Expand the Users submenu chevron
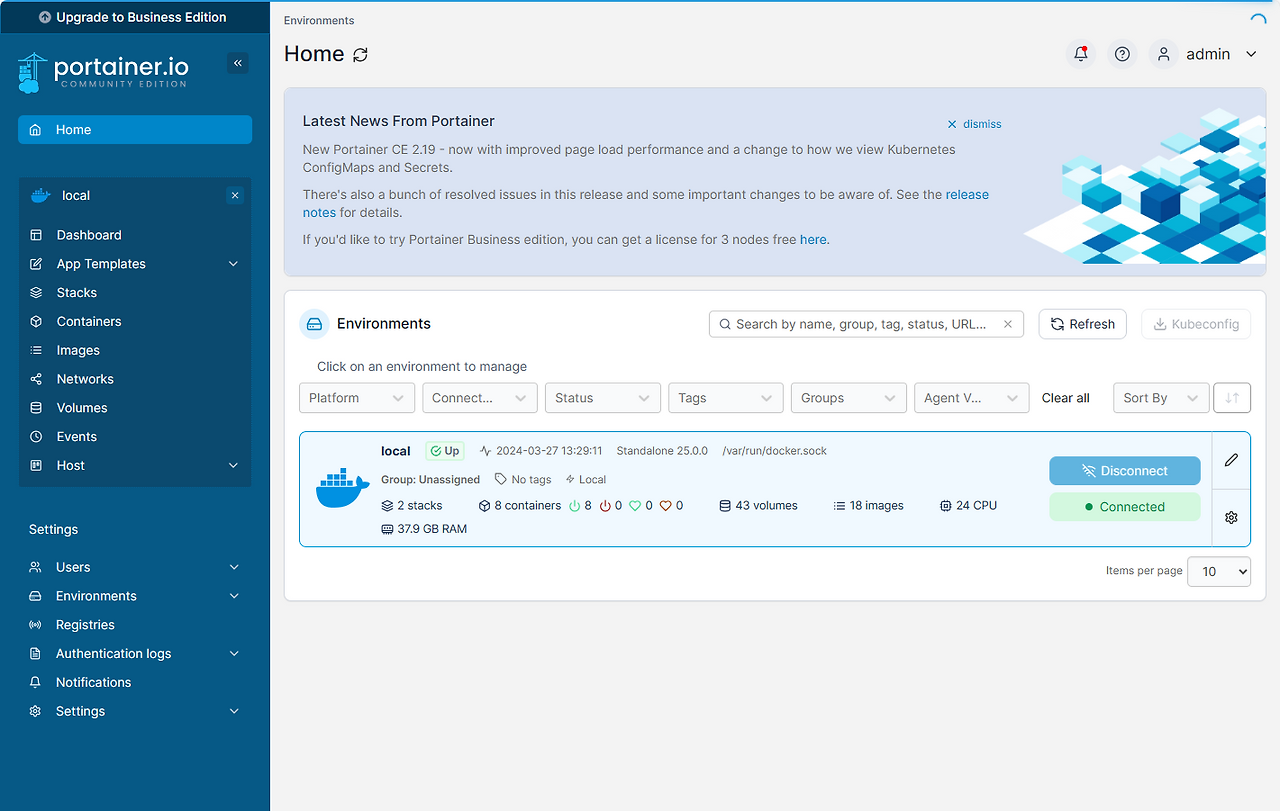Viewport: 1280px width, 811px height. 234,567
